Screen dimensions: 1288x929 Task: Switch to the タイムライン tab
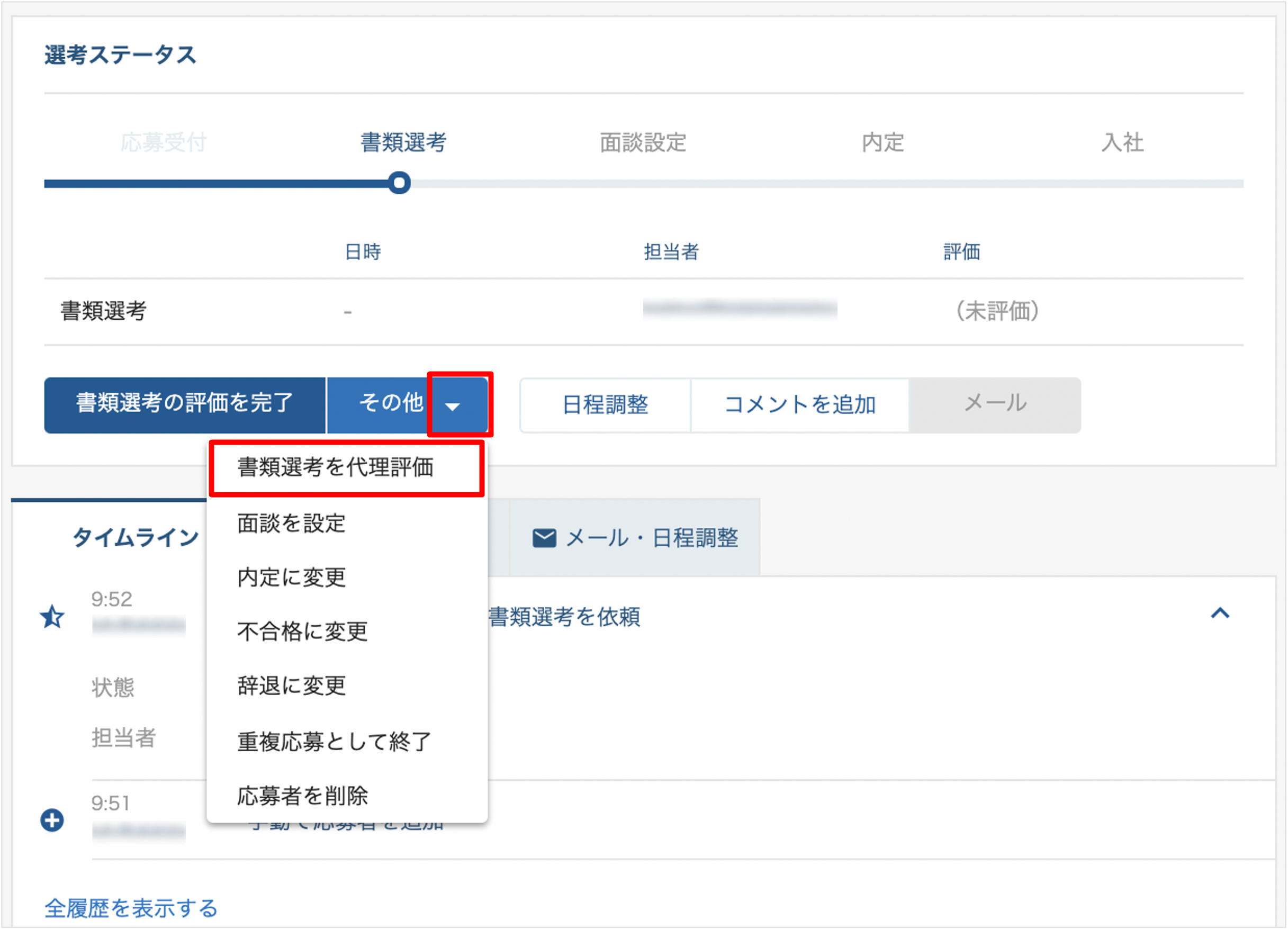(x=136, y=538)
